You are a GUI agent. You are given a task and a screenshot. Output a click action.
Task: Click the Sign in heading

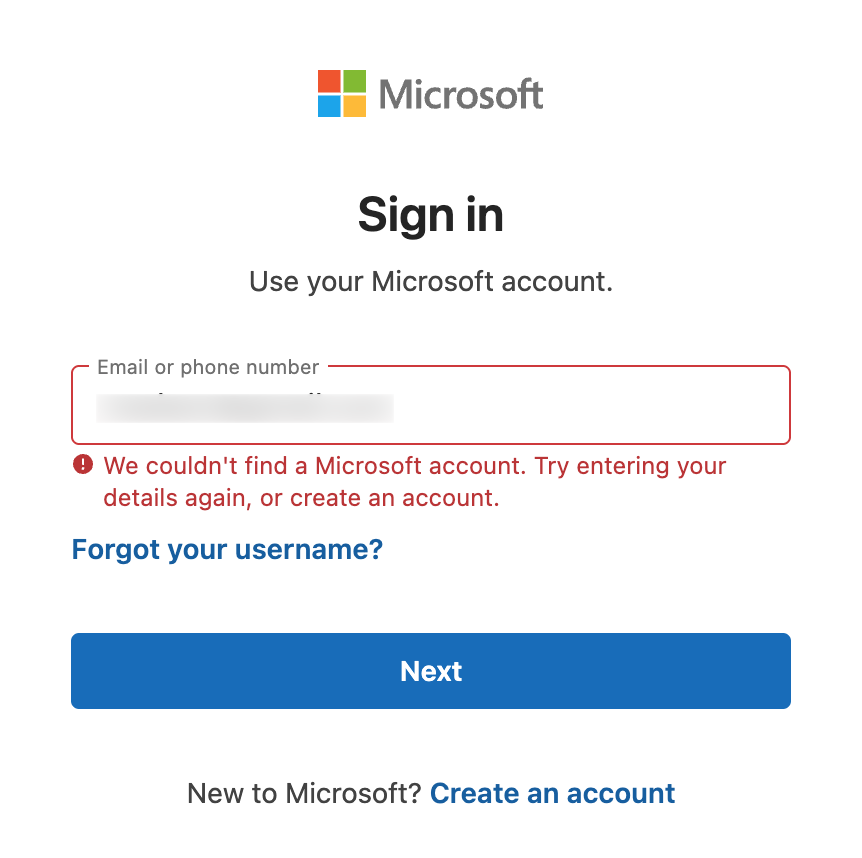[430, 214]
